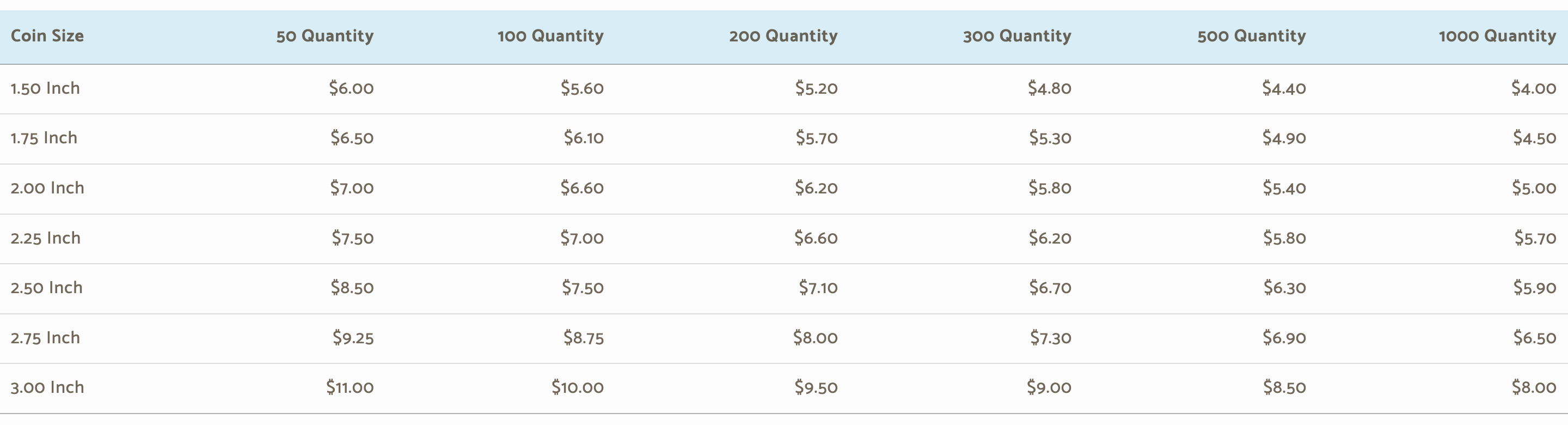Image resolution: width=1568 pixels, height=425 pixels.
Task: Select the 50 Quantity column header
Action: pyautogui.click(x=325, y=36)
